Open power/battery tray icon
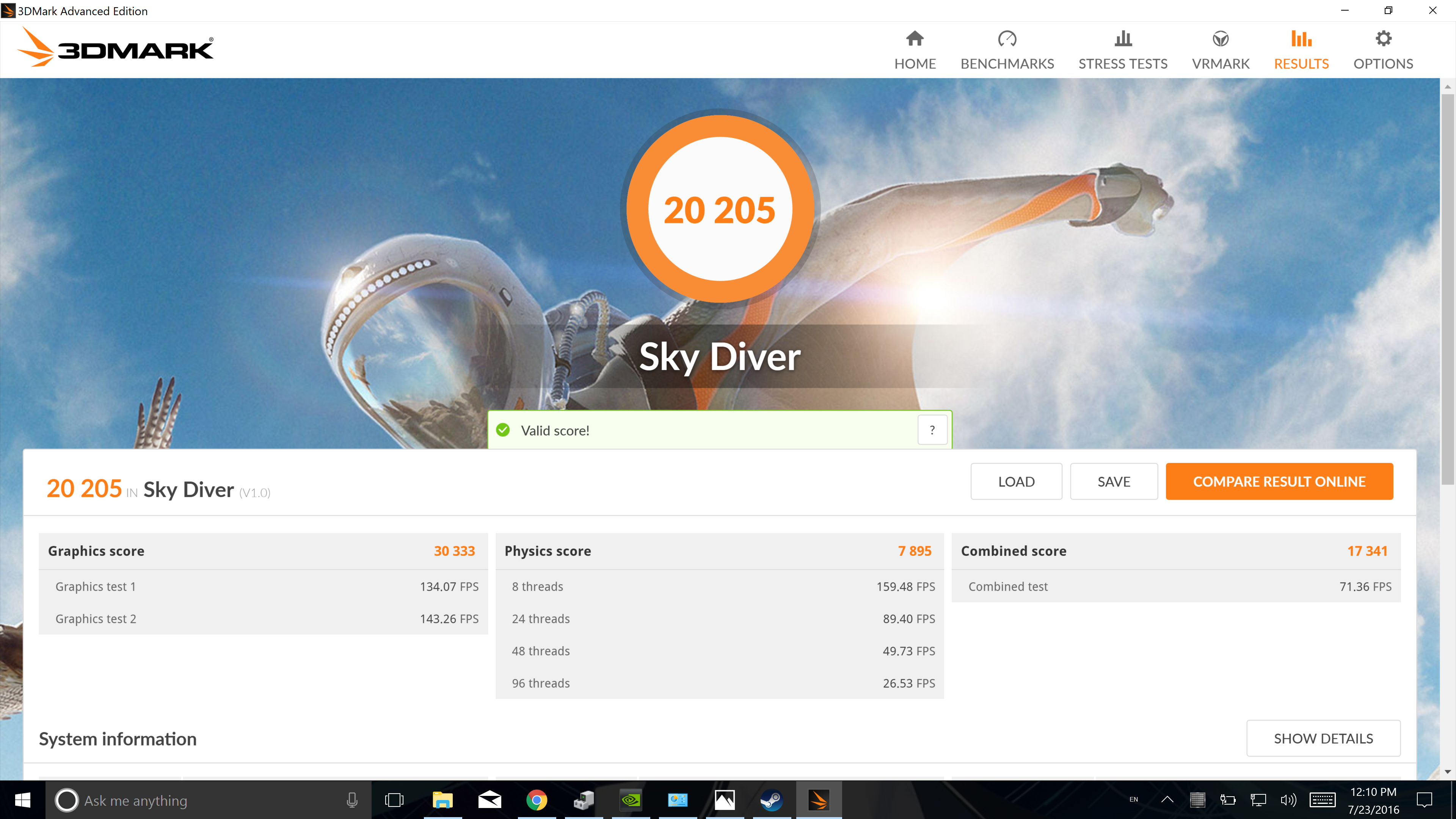 1228,799
